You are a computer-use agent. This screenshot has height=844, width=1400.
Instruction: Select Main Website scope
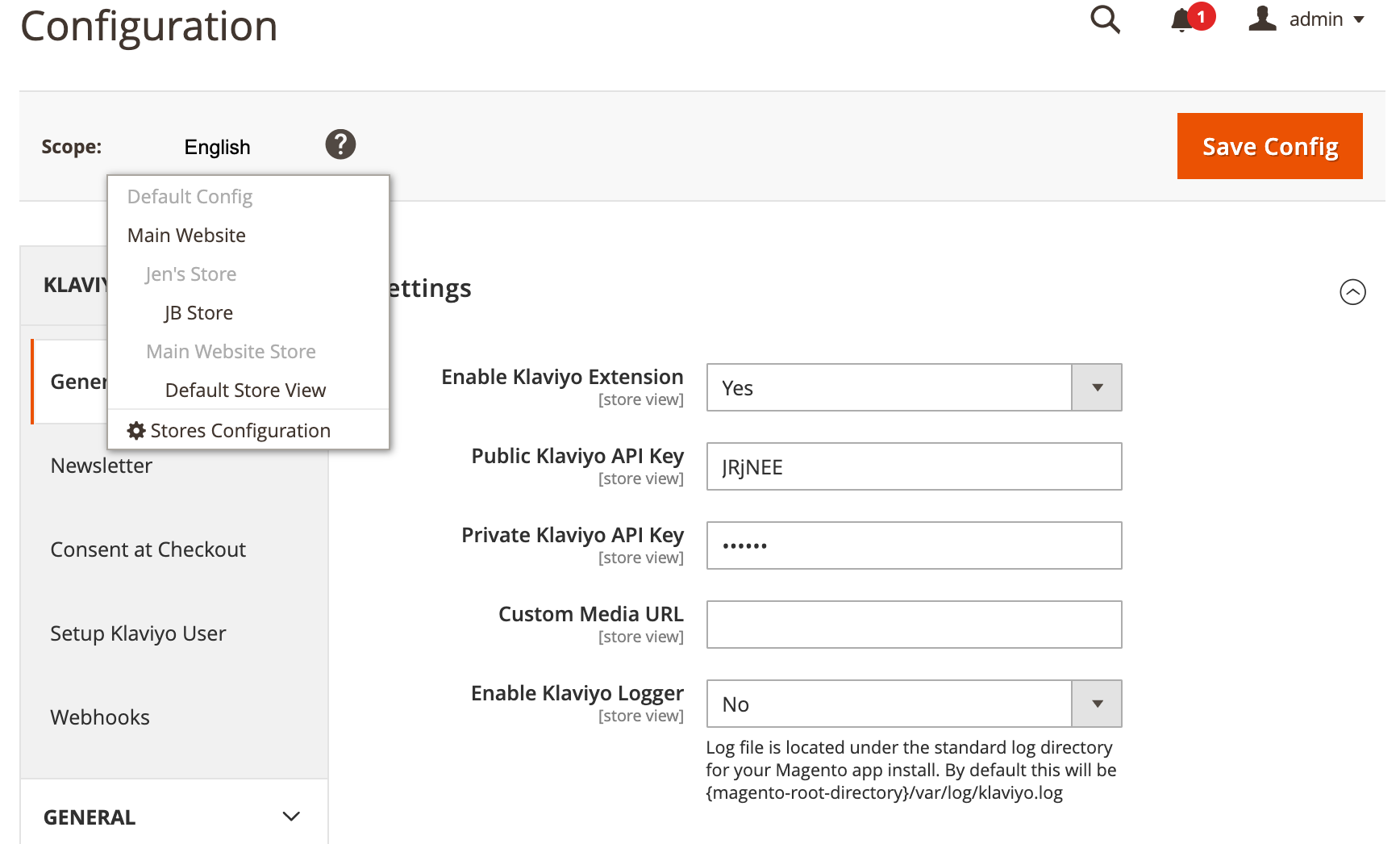click(x=186, y=236)
